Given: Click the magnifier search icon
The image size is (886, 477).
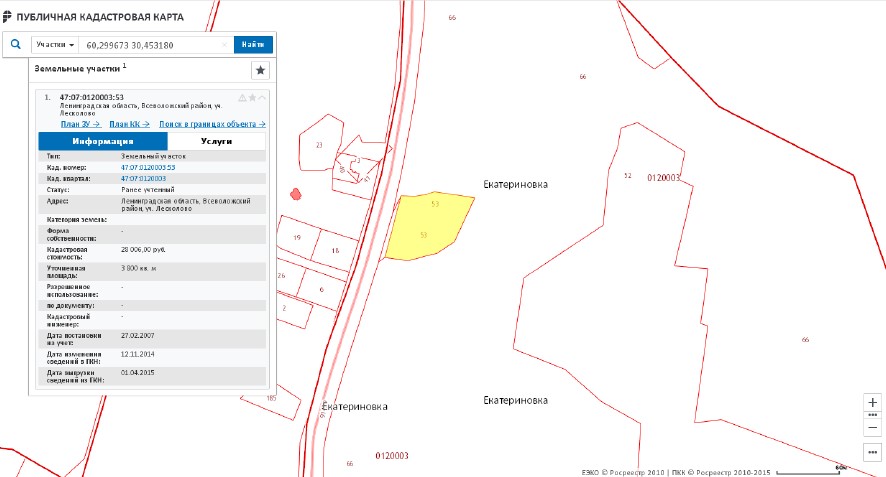Looking at the screenshot, I should 16,44.
